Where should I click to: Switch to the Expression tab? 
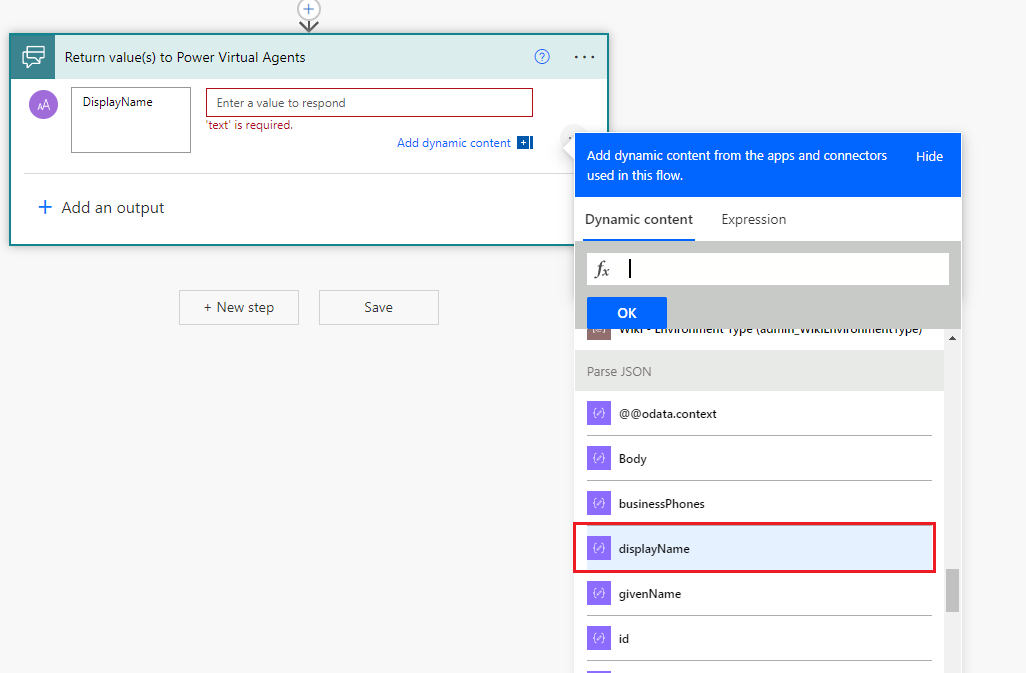(753, 219)
